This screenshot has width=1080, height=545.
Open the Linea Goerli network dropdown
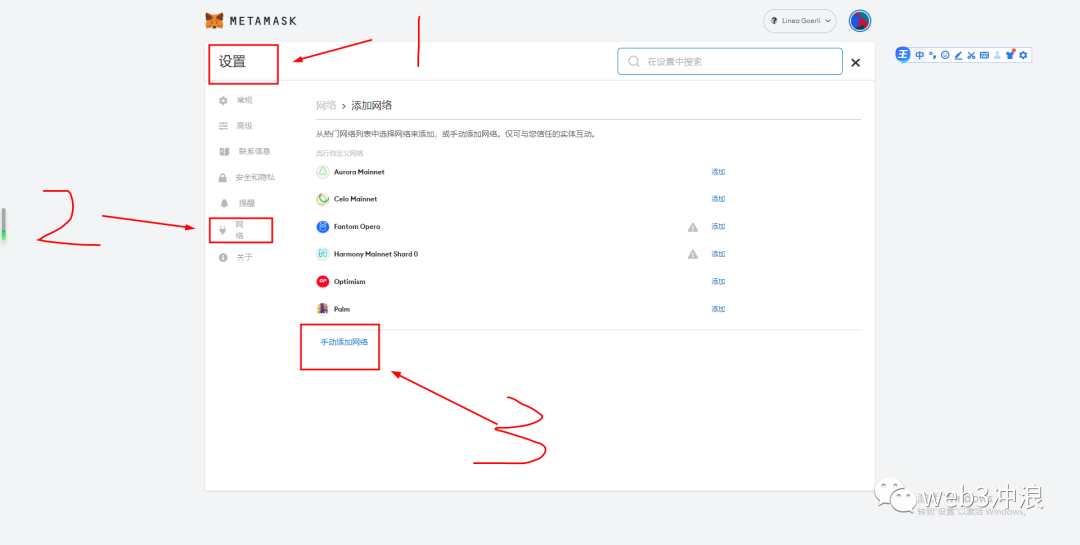point(800,21)
